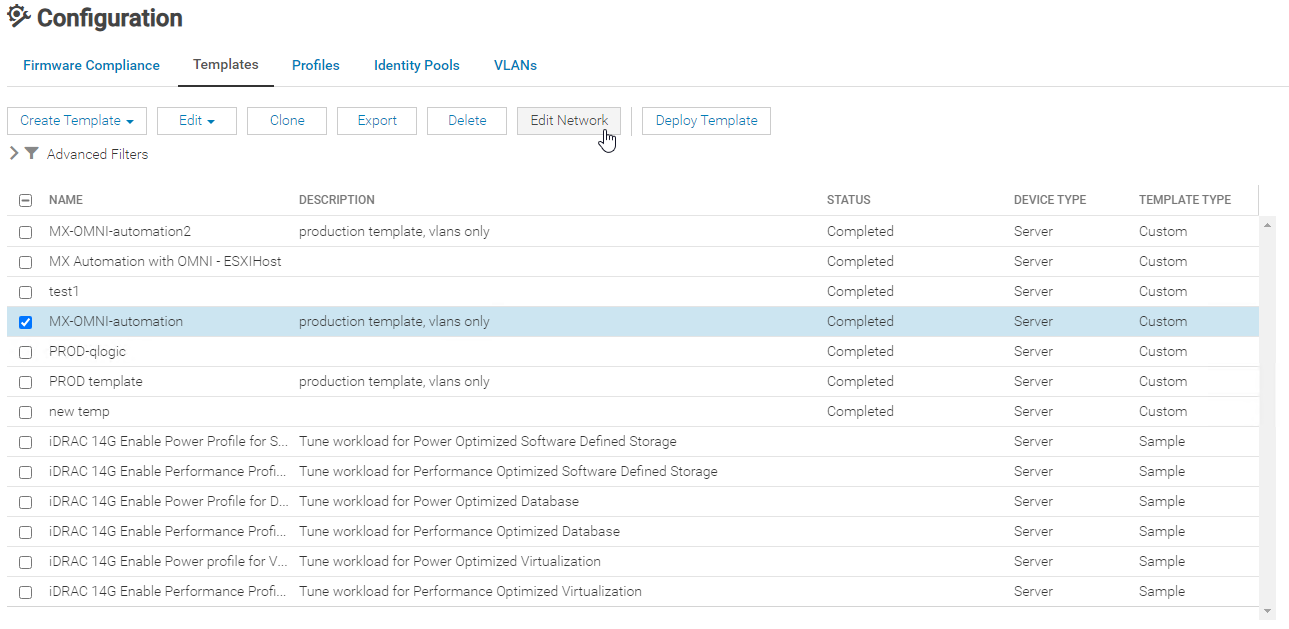Uncheck the MX-OMNI-automation template checkbox
1289x629 pixels.
click(x=26, y=322)
